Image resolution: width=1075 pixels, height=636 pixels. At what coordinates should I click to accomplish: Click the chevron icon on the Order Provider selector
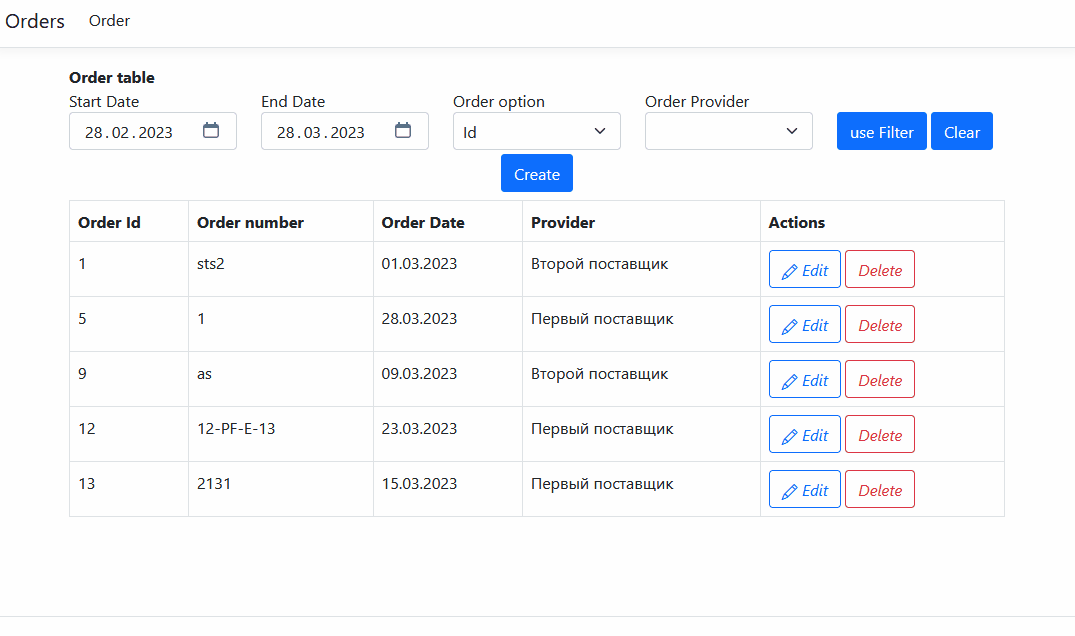(791, 130)
